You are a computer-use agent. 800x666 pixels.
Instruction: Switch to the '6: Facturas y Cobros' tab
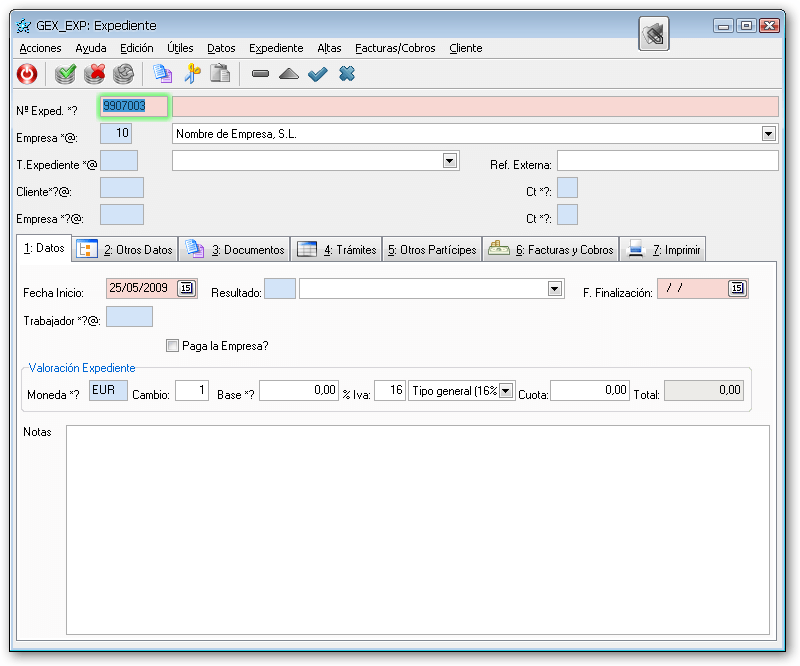(x=551, y=250)
